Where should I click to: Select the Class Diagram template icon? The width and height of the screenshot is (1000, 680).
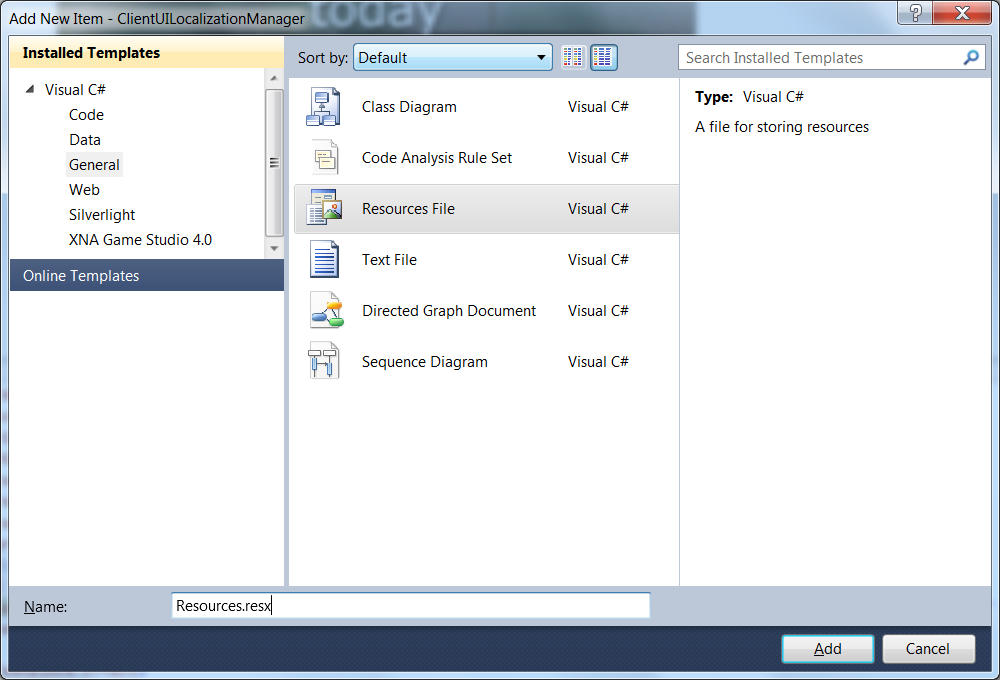tap(323, 107)
